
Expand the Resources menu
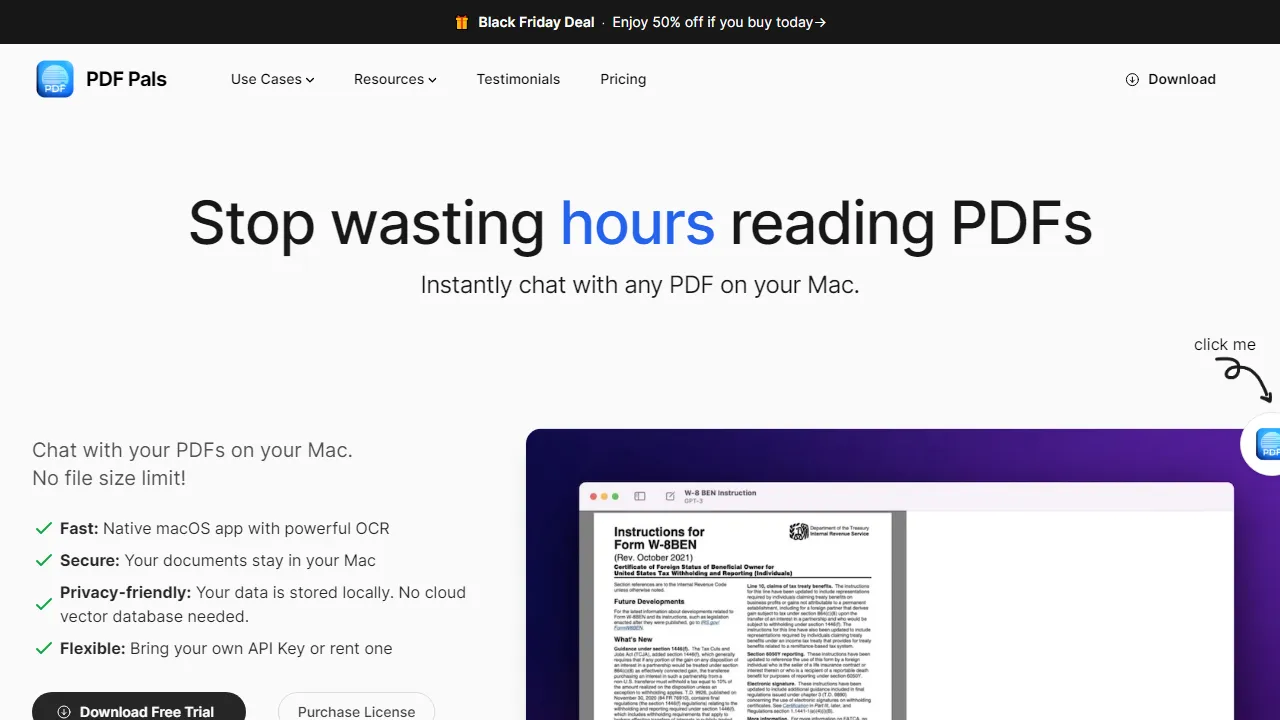point(395,79)
